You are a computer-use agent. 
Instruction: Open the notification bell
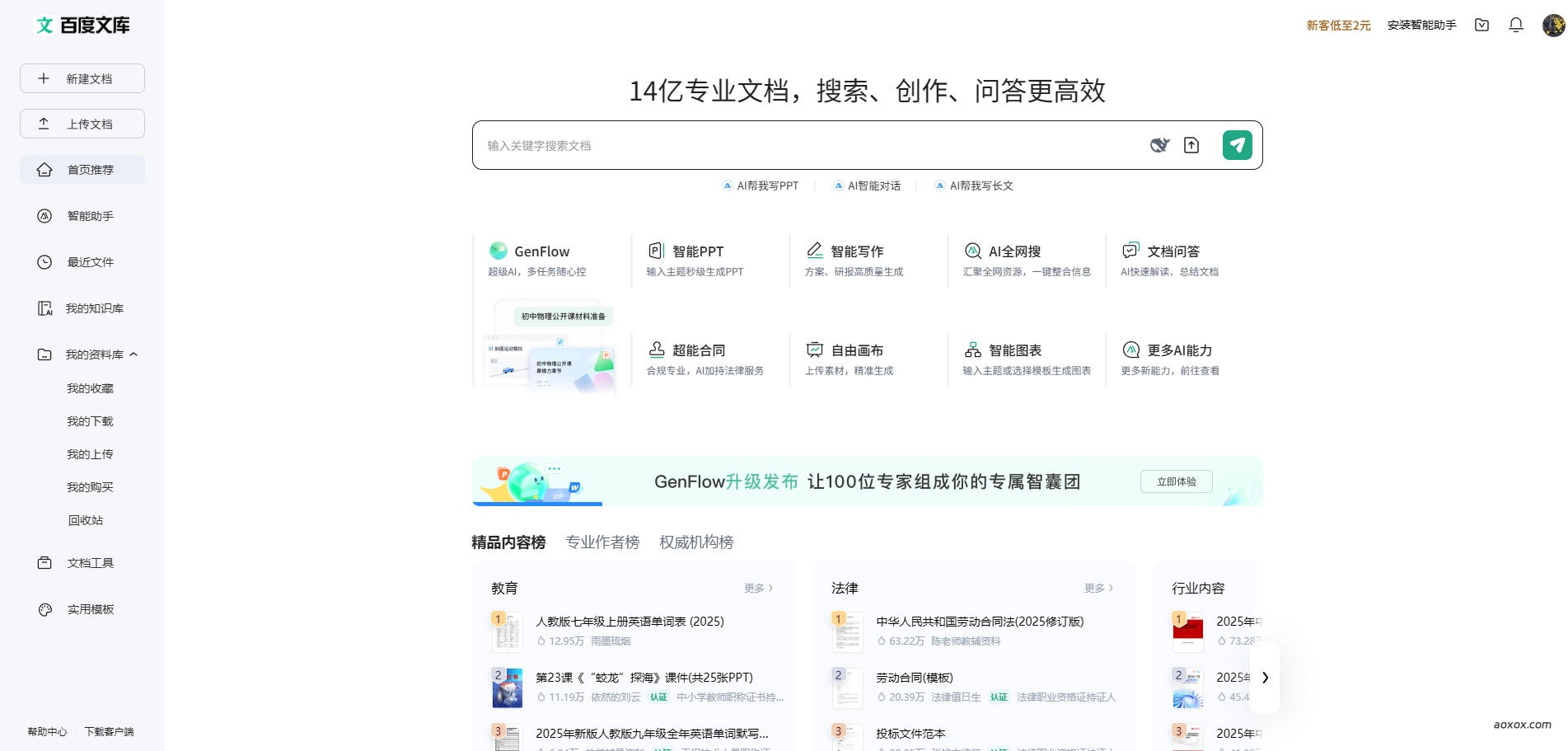click(1515, 25)
